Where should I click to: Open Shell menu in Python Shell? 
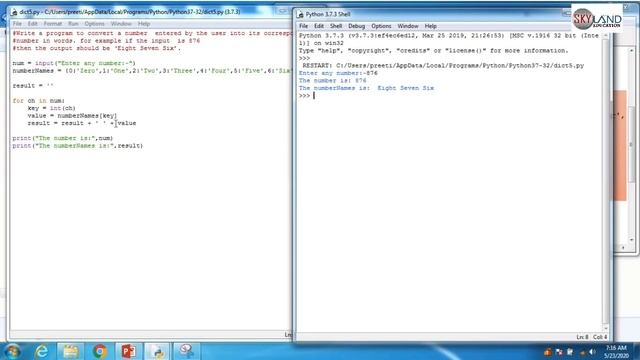tap(336, 26)
